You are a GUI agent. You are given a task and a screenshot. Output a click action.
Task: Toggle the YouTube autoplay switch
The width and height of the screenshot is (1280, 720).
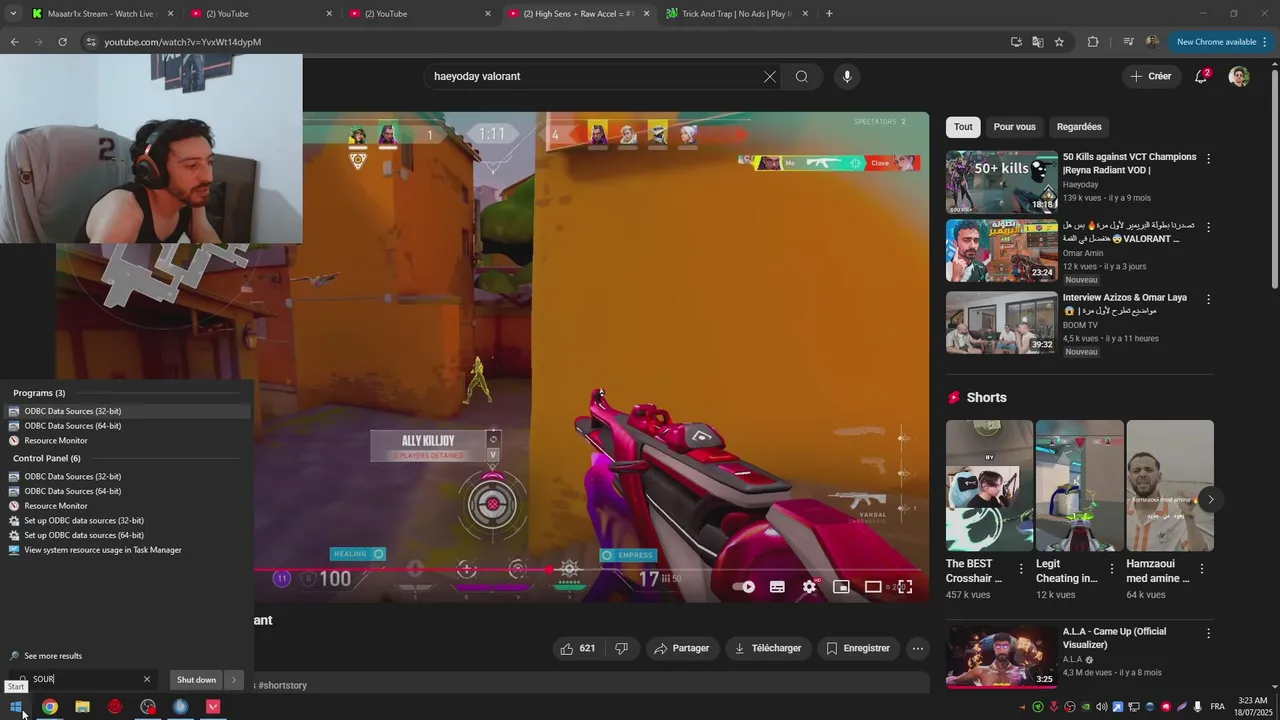pos(744,587)
